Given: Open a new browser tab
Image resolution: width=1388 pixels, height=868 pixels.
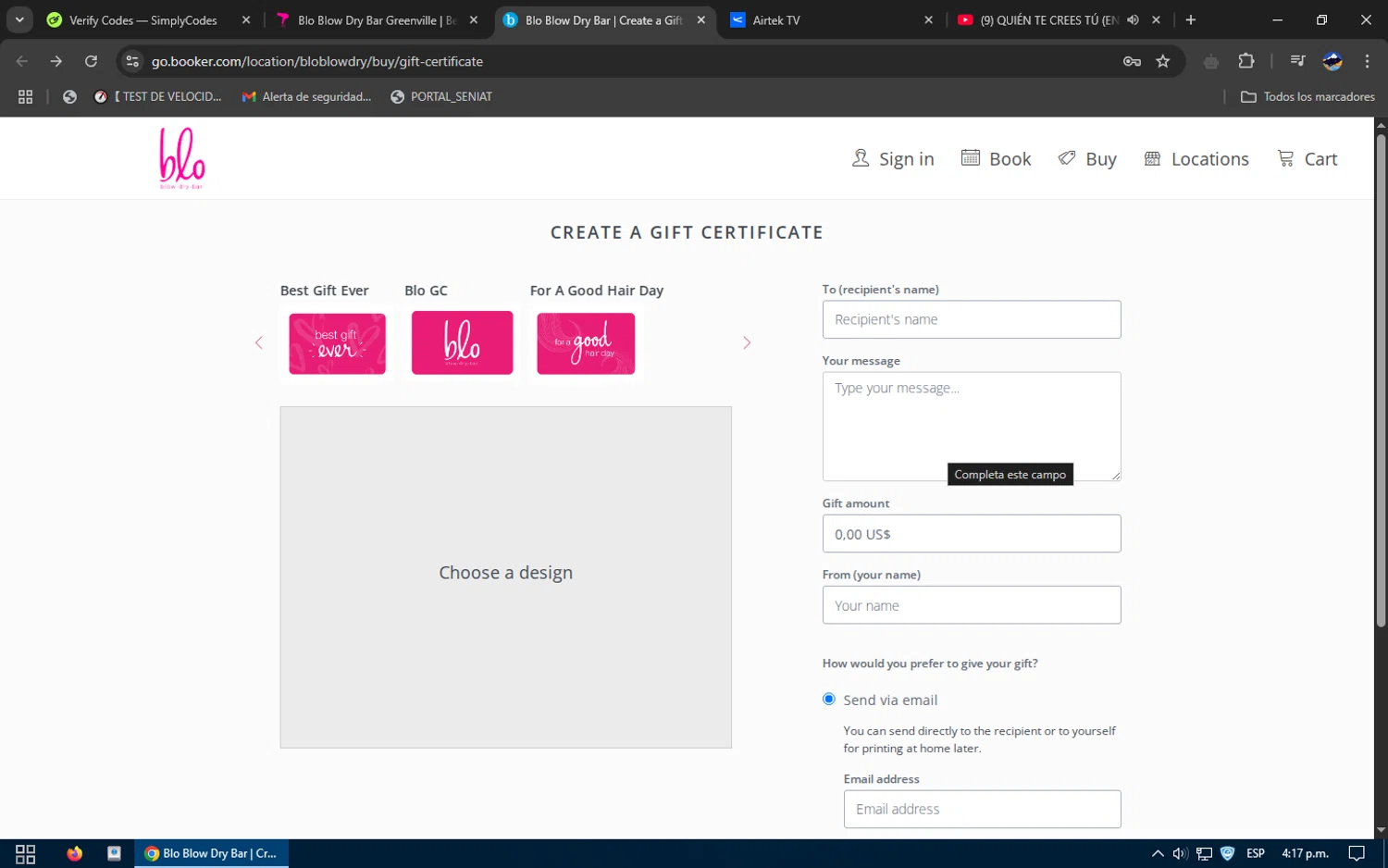Looking at the screenshot, I should [x=1191, y=20].
